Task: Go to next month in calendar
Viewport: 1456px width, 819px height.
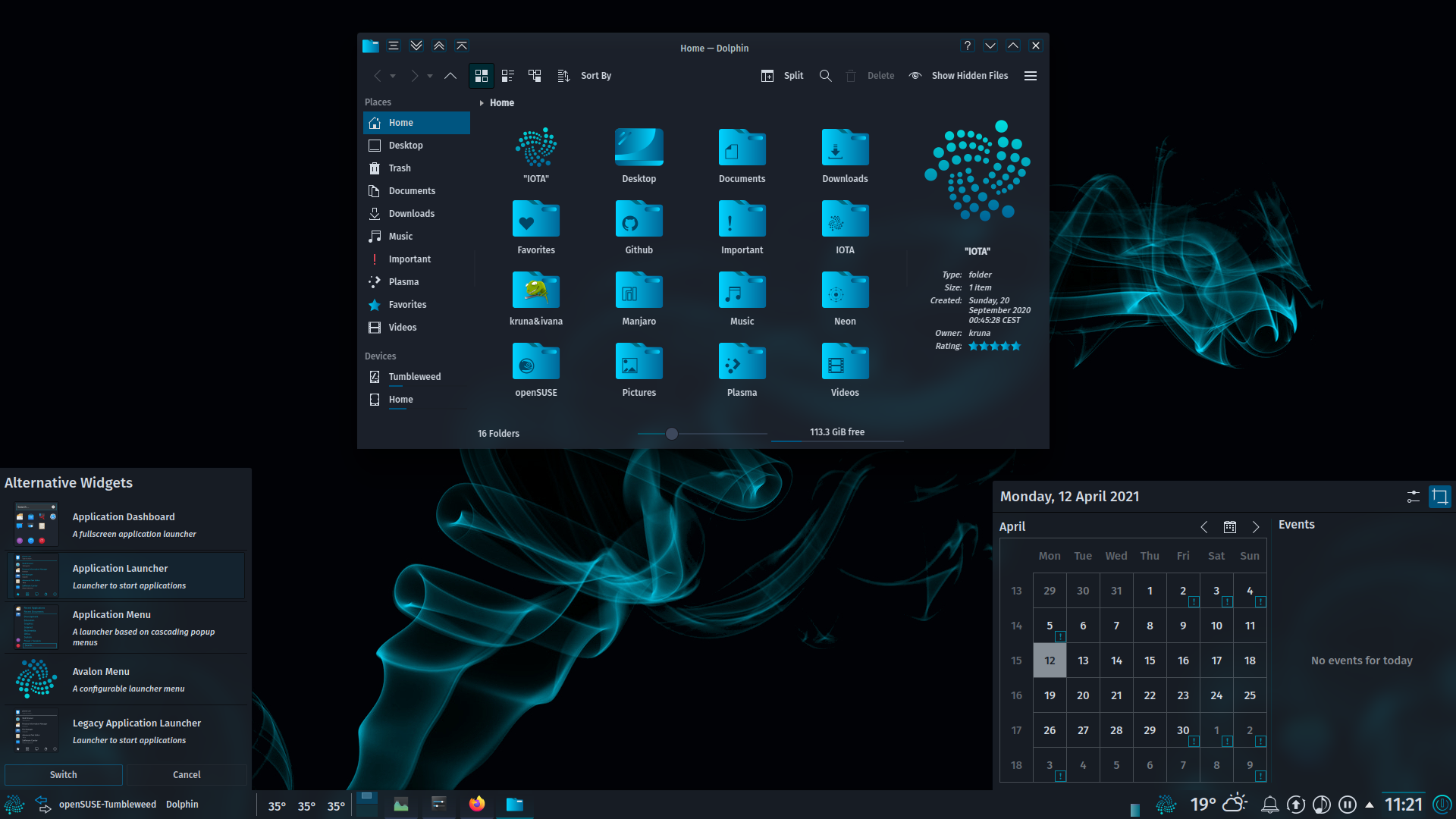Action: (x=1256, y=527)
